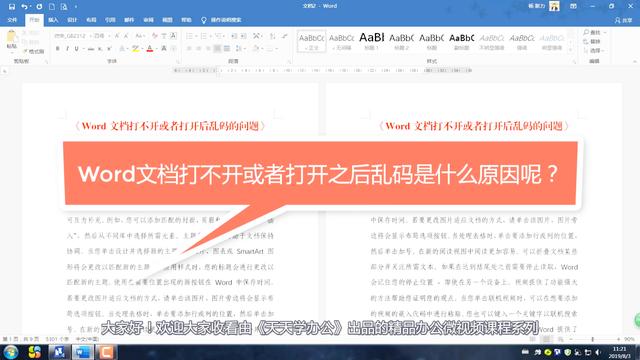This screenshot has height=360, width=640.
Task: Click Ribbon Display Options icon
Action: click(573, 6)
